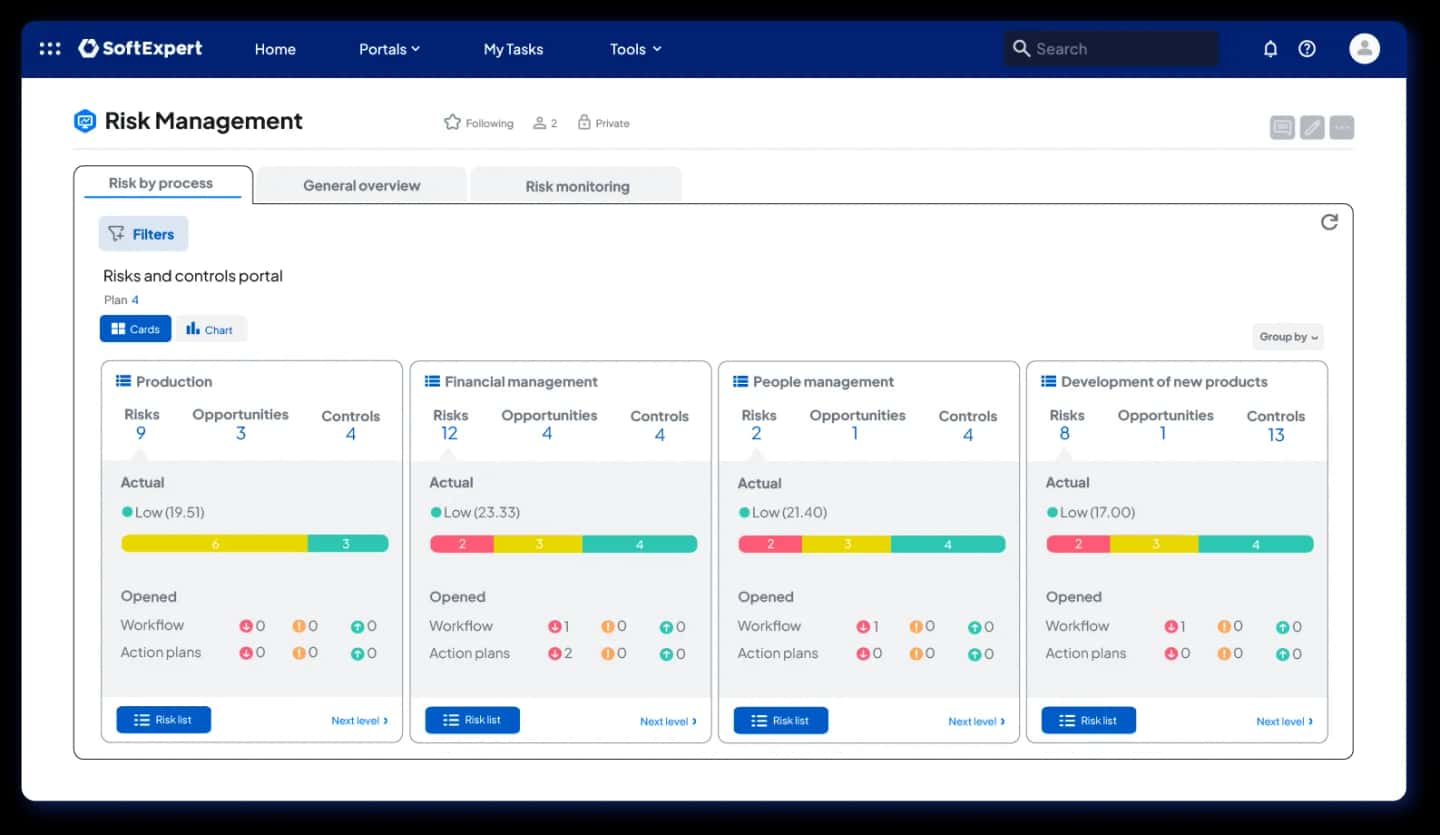Viewport: 1440px width, 835px height.
Task: Expand the Portals menu dropdown
Action: (389, 49)
